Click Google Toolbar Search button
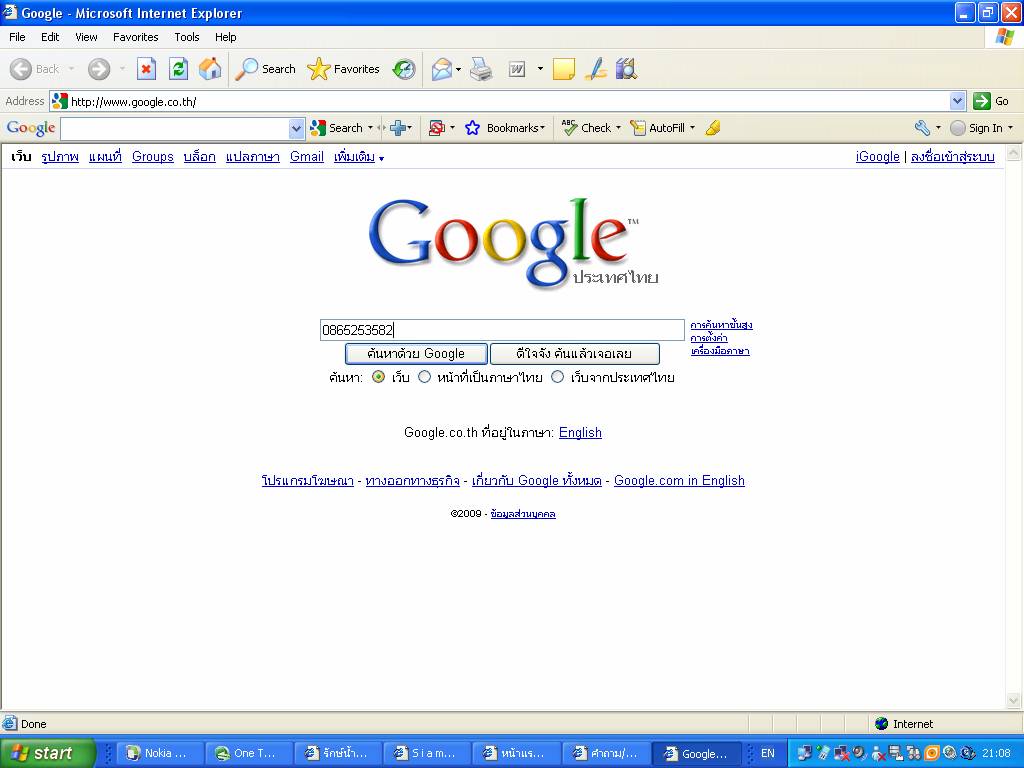This screenshot has width=1024, height=768. pos(337,128)
